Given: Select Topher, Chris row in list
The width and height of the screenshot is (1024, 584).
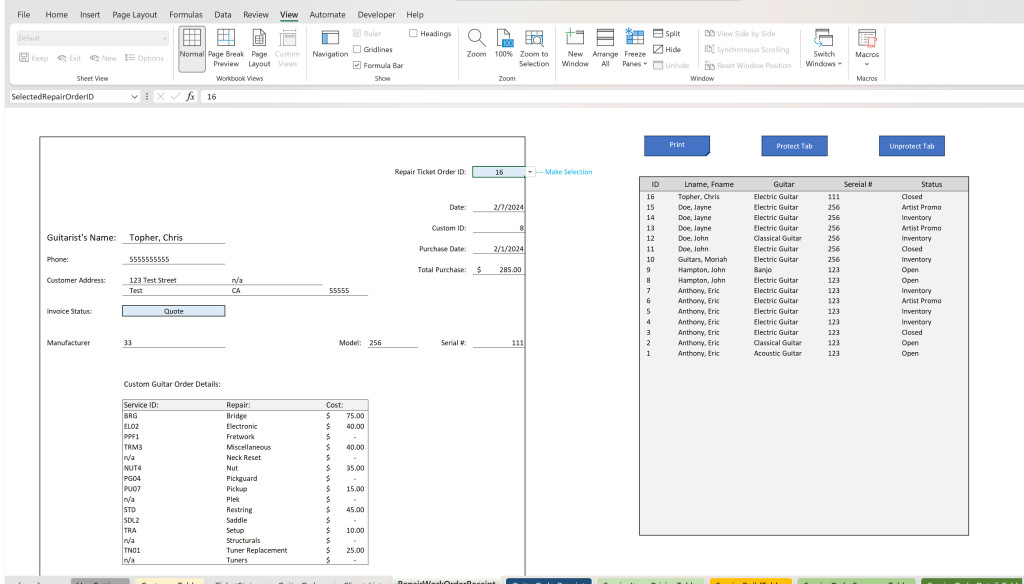Looking at the screenshot, I should 803,197.
